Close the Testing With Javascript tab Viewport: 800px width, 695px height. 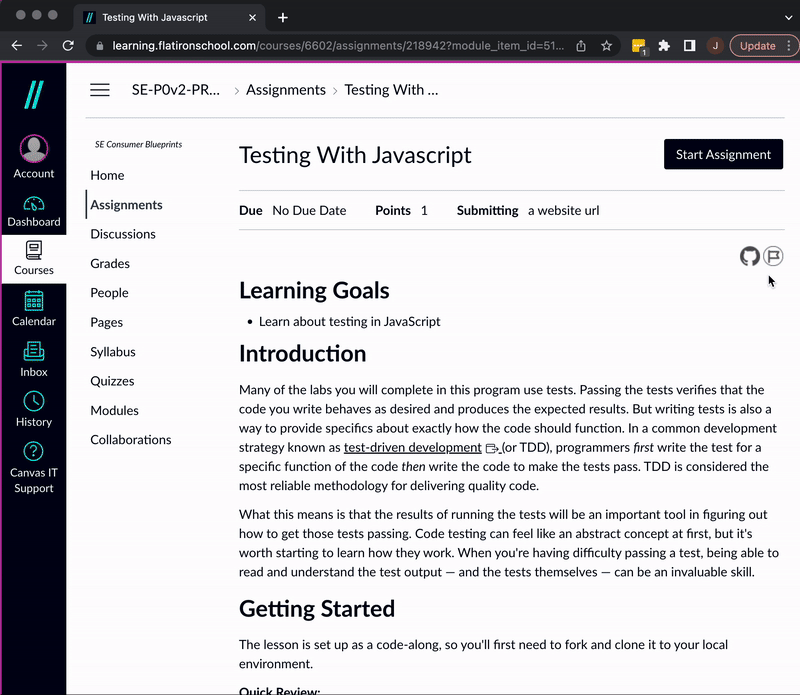point(253,18)
